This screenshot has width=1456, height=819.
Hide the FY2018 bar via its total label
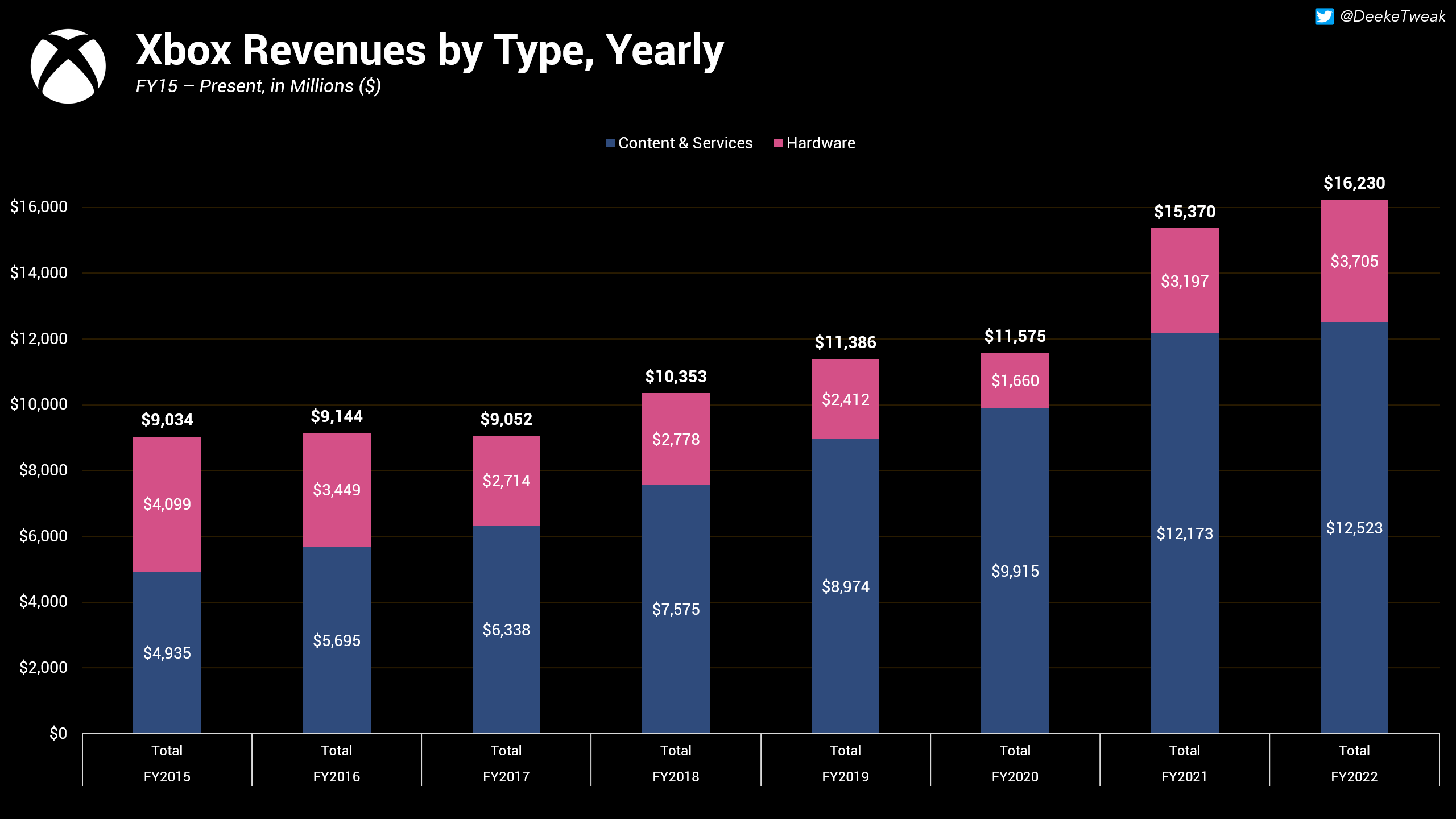point(676,376)
